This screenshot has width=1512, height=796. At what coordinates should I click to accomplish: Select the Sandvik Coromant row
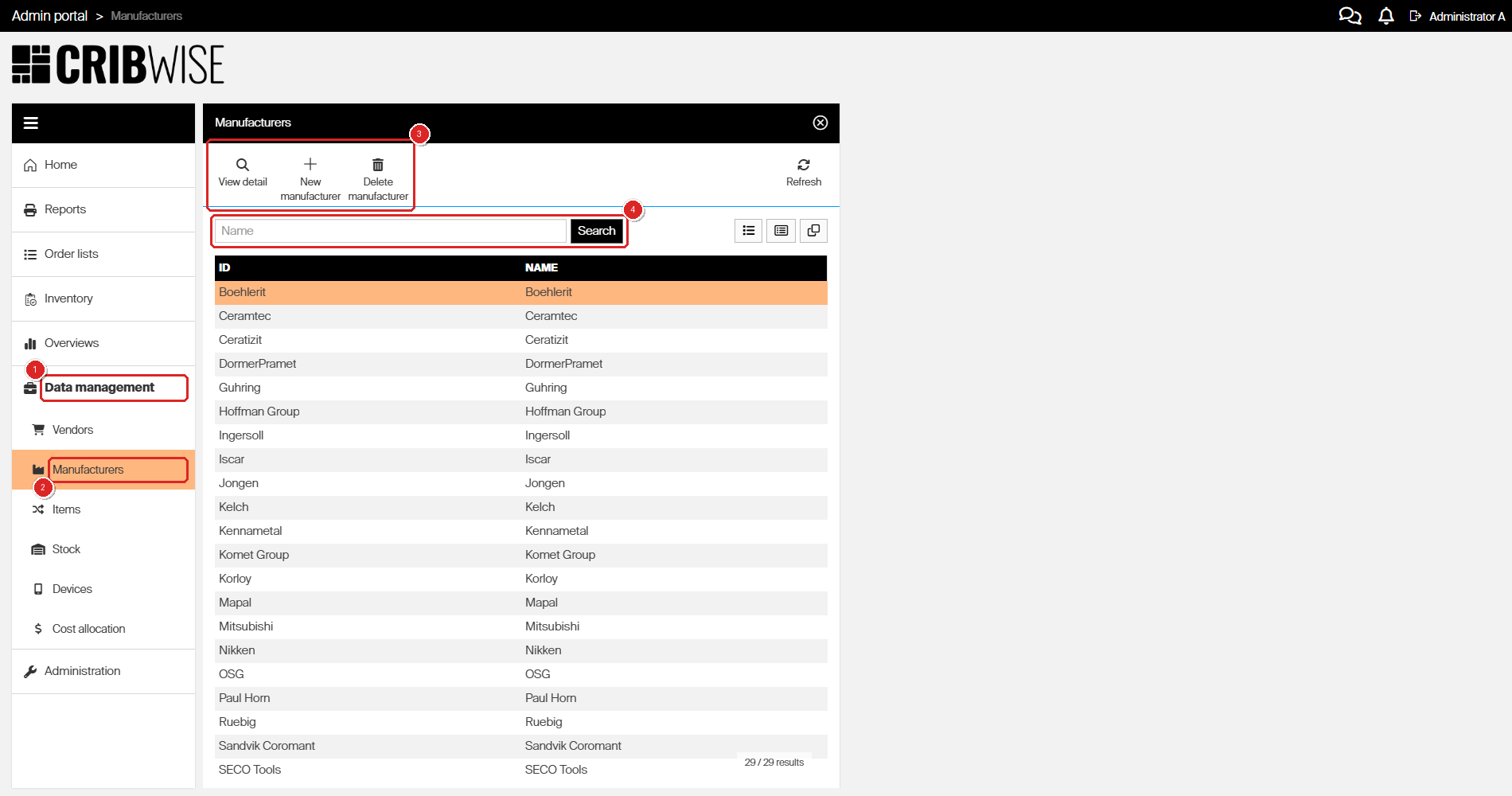click(x=521, y=746)
